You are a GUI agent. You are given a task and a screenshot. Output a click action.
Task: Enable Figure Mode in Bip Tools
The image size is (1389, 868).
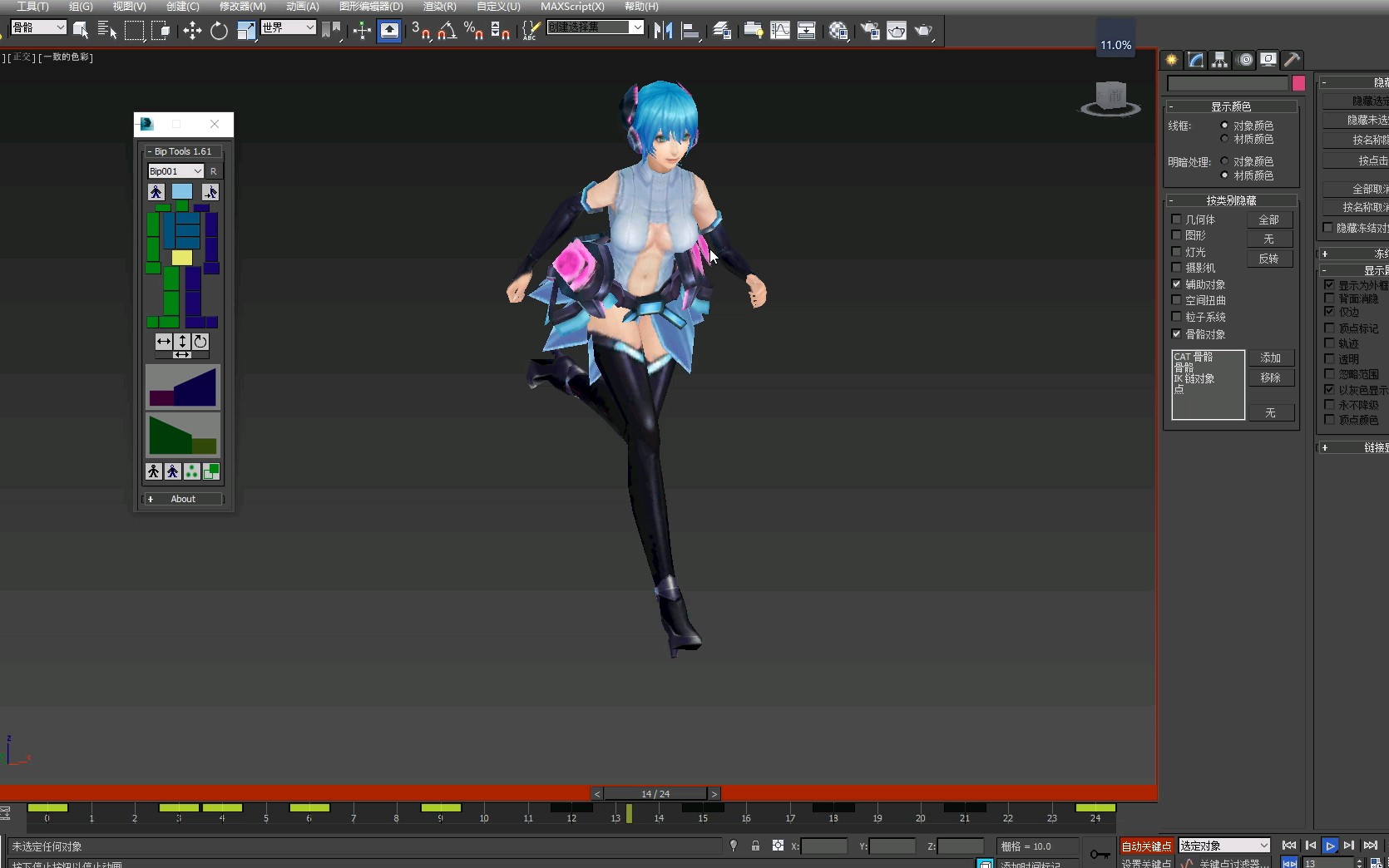pyautogui.click(x=156, y=192)
